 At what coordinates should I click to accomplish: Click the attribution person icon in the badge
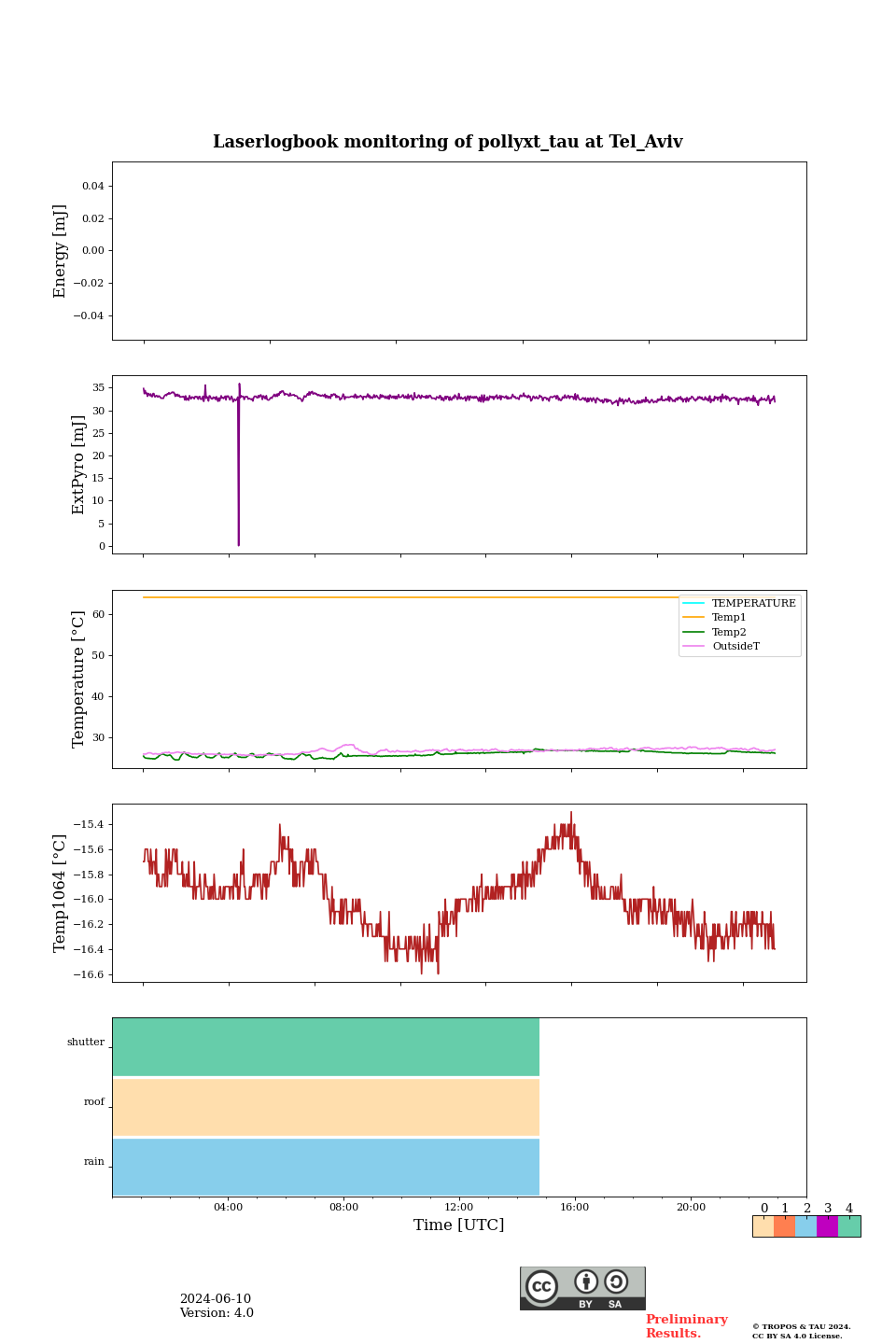pyautogui.click(x=586, y=1281)
